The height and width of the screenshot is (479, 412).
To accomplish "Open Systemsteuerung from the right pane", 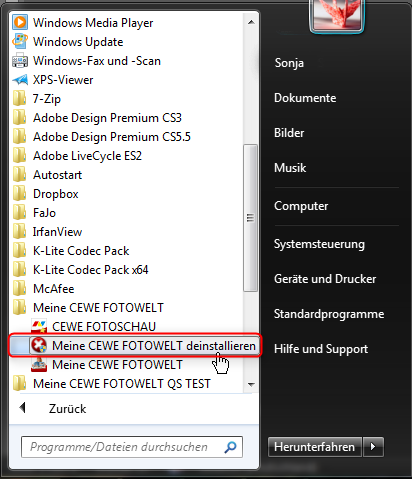I will pyautogui.click(x=319, y=244).
